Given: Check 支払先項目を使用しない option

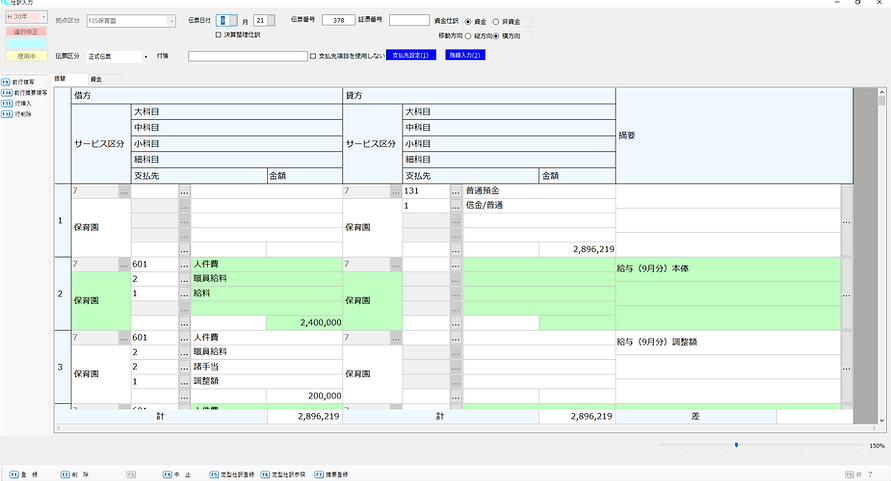Looking at the screenshot, I should coord(313,56).
